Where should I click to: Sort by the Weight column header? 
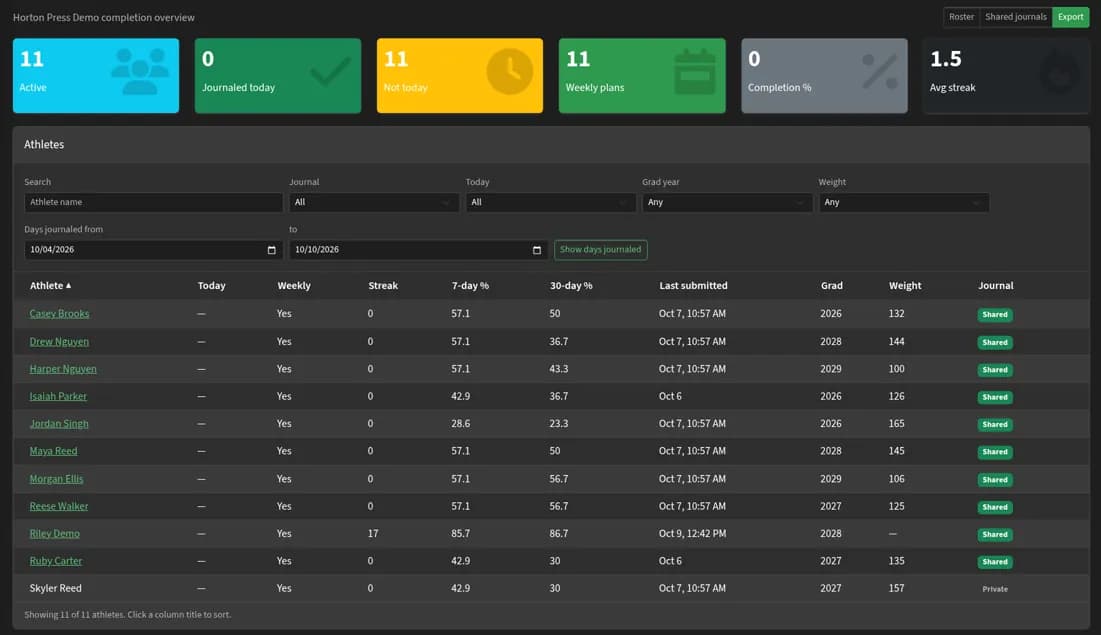pyautogui.click(x=904, y=286)
